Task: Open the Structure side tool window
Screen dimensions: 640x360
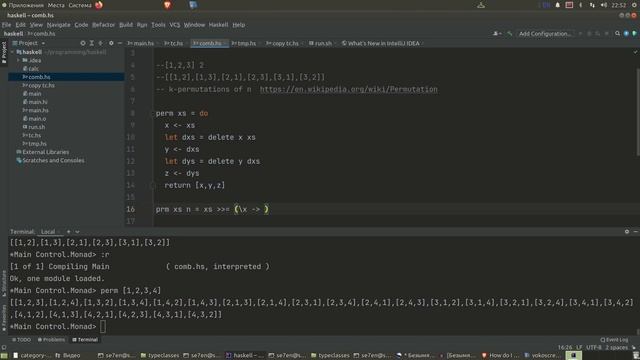Action: point(4,283)
